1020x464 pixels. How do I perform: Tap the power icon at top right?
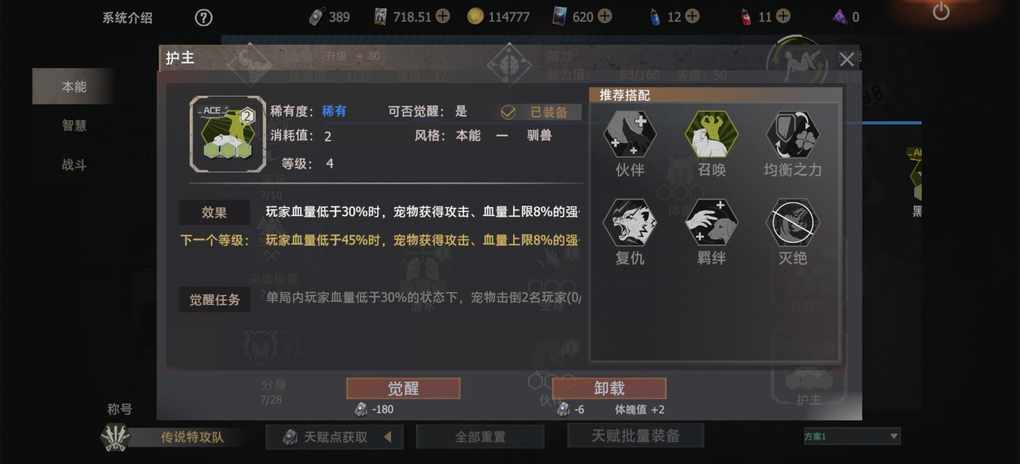pyautogui.click(x=941, y=11)
